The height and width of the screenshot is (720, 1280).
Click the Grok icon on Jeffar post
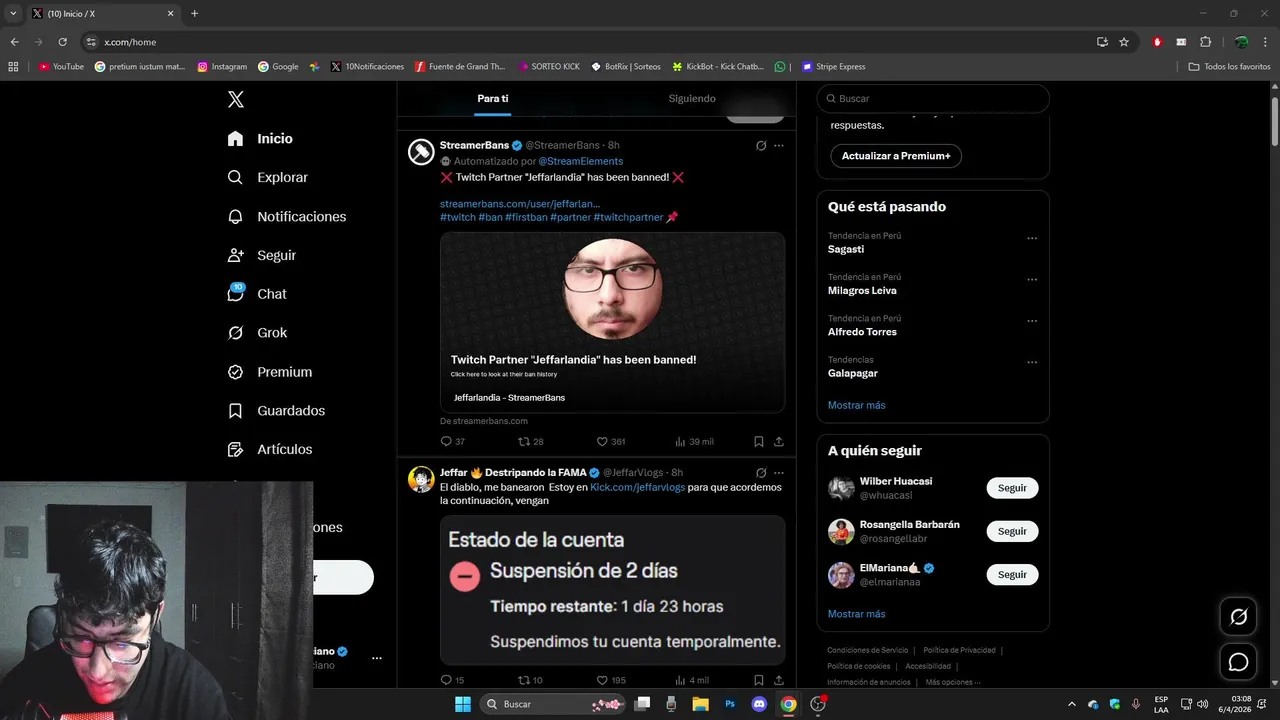click(x=761, y=472)
